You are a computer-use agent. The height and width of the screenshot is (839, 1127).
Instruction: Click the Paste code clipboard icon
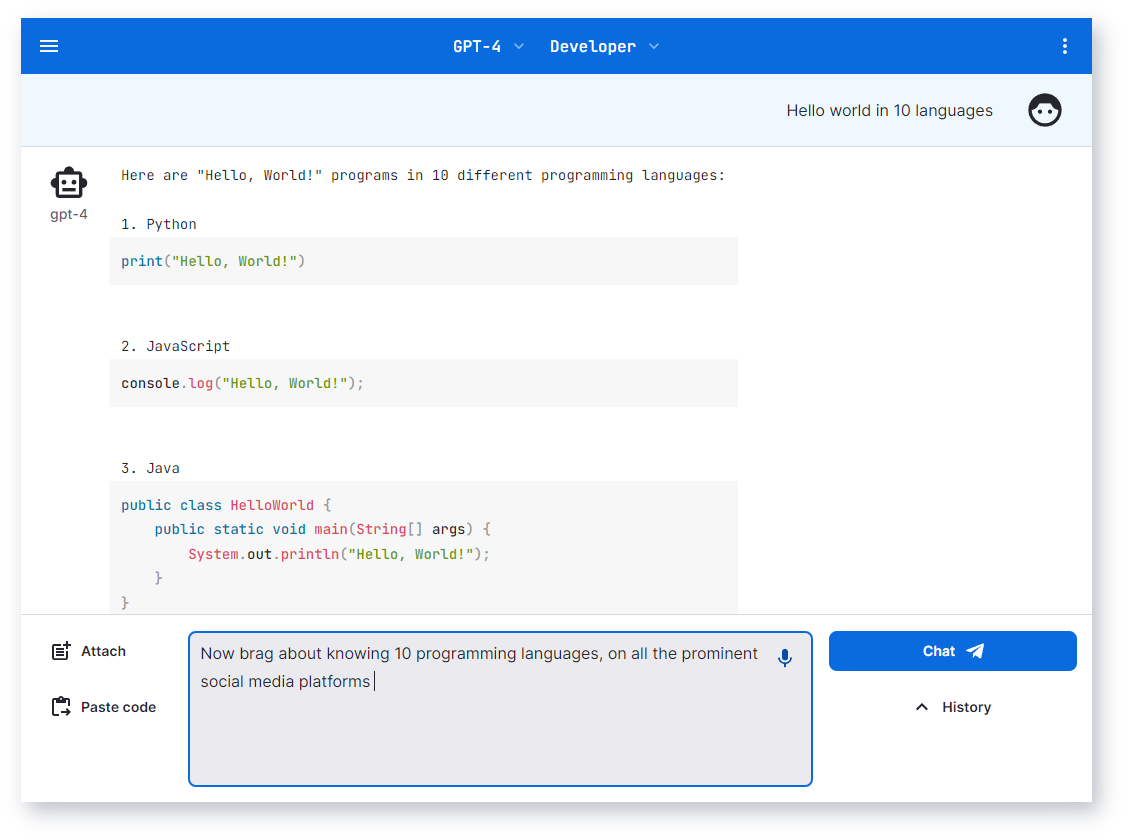(61, 707)
